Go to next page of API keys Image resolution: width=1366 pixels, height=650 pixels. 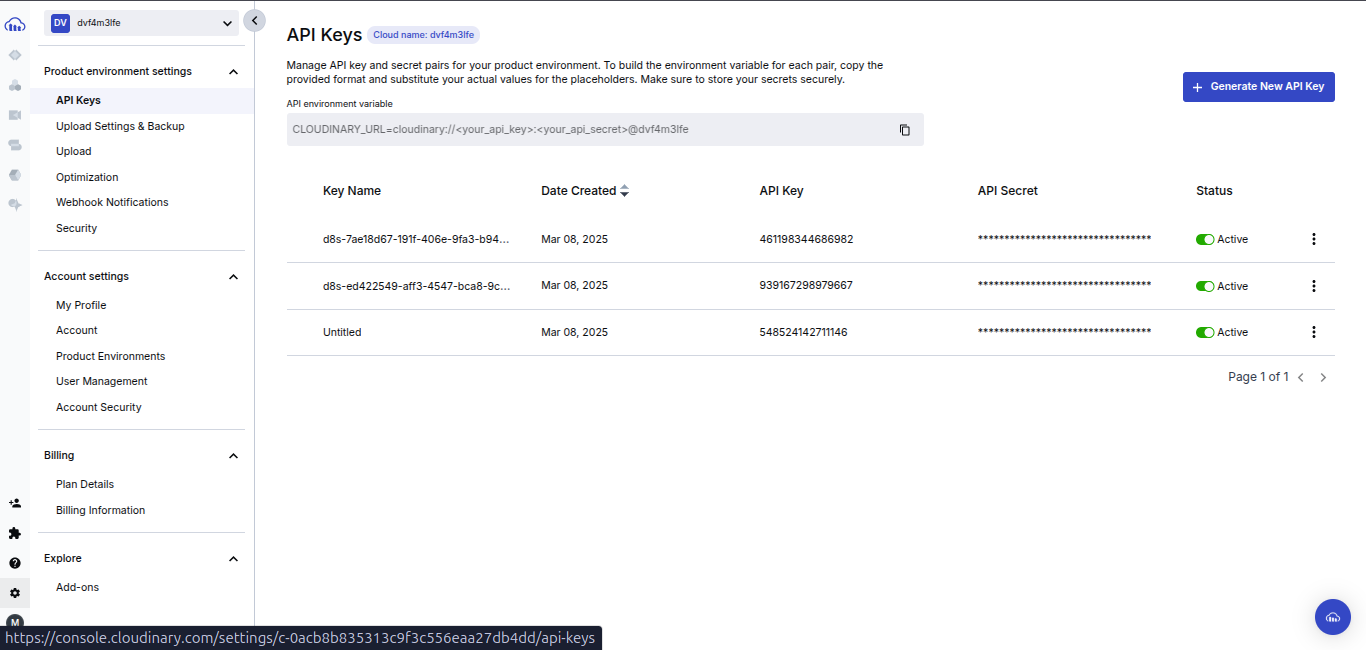[1323, 378]
